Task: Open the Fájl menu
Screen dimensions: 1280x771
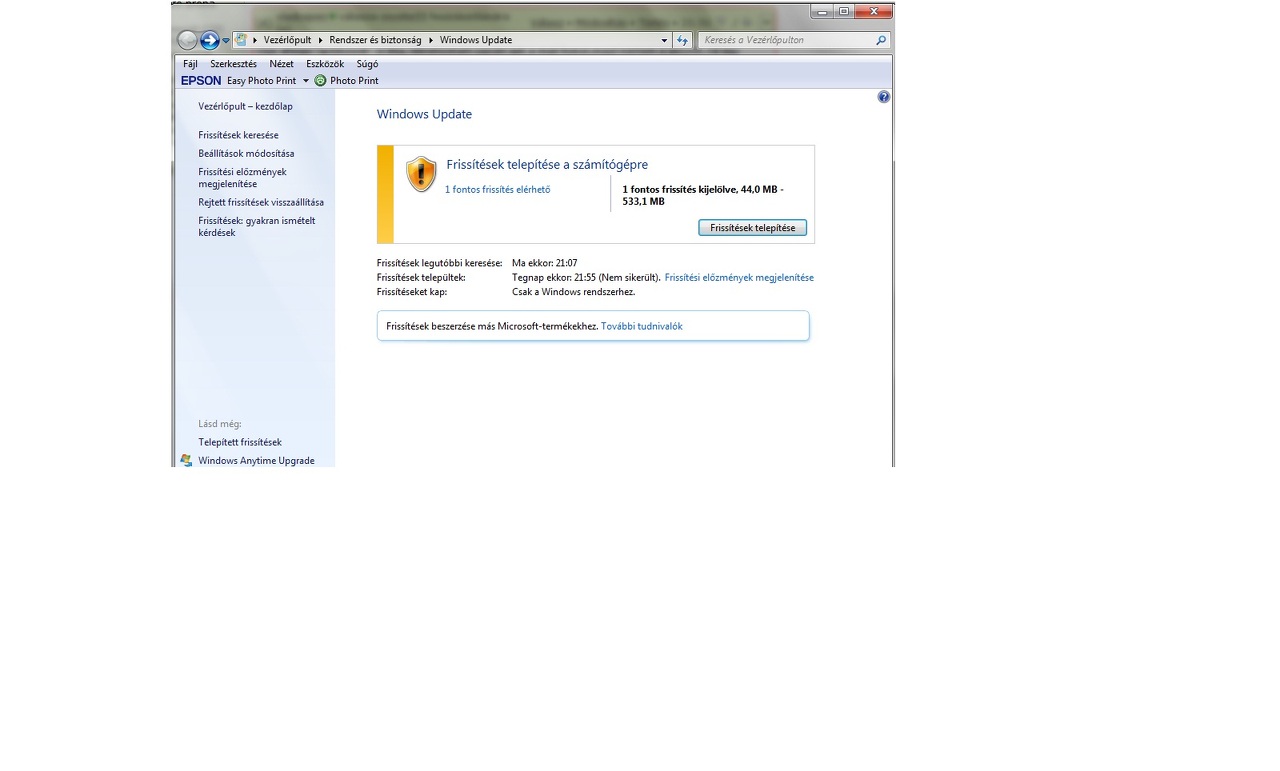Action: point(190,64)
